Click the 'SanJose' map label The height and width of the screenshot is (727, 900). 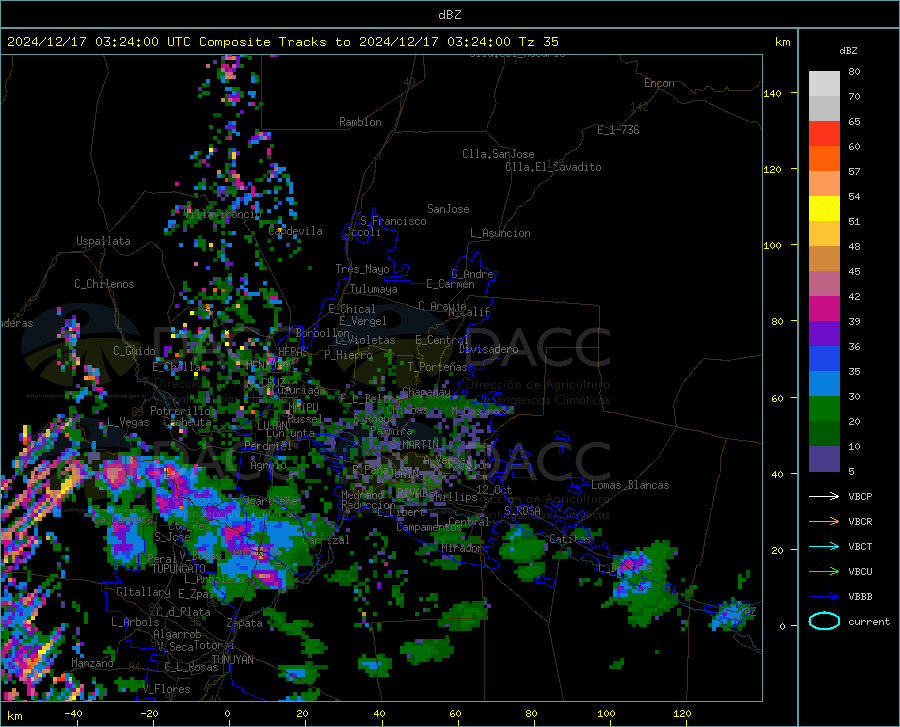(448, 209)
